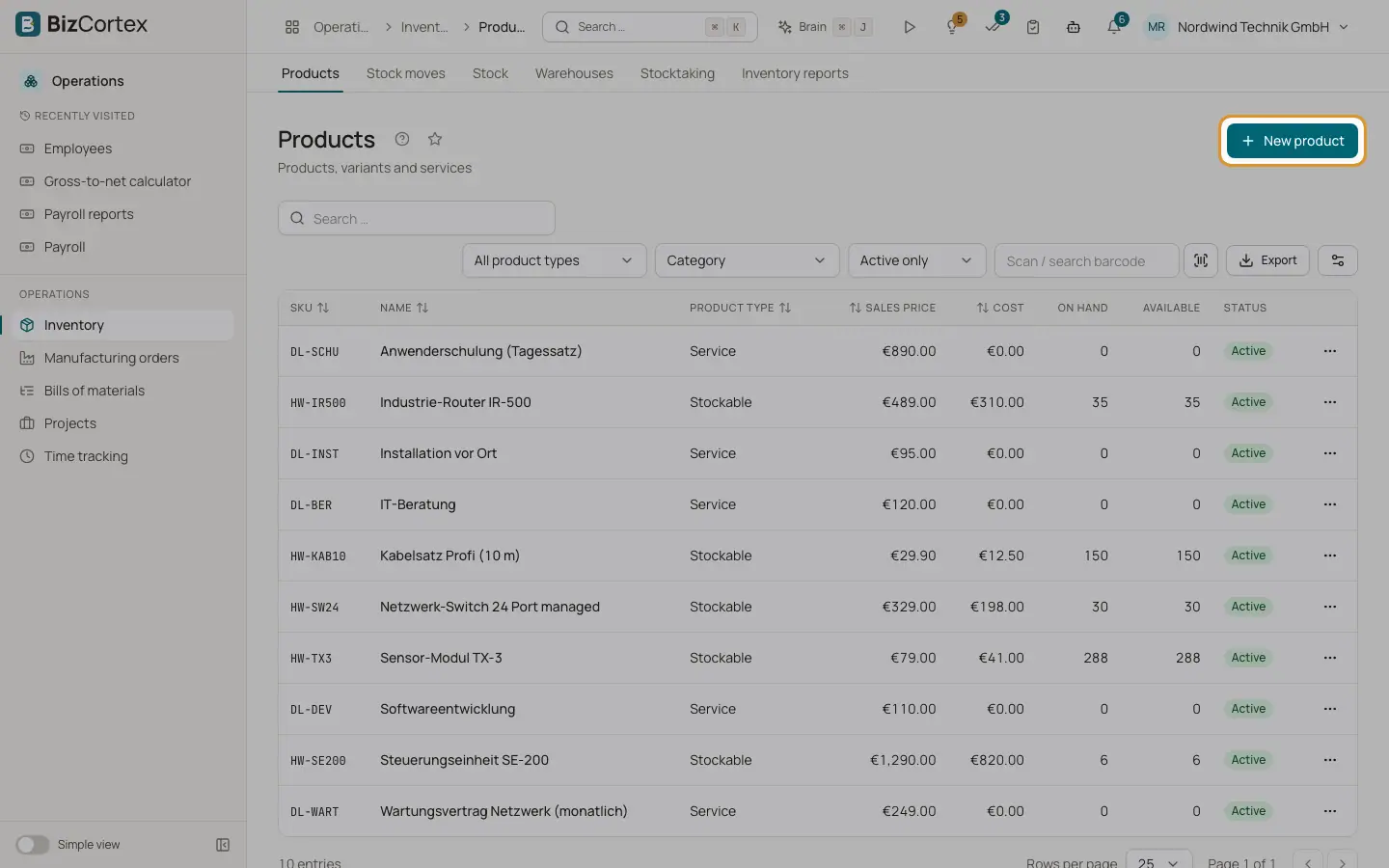This screenshot has height=868, width=1389.
Task: Open the Nordwind Technik GmbH company menu
Action: (x=1246, y=27)
